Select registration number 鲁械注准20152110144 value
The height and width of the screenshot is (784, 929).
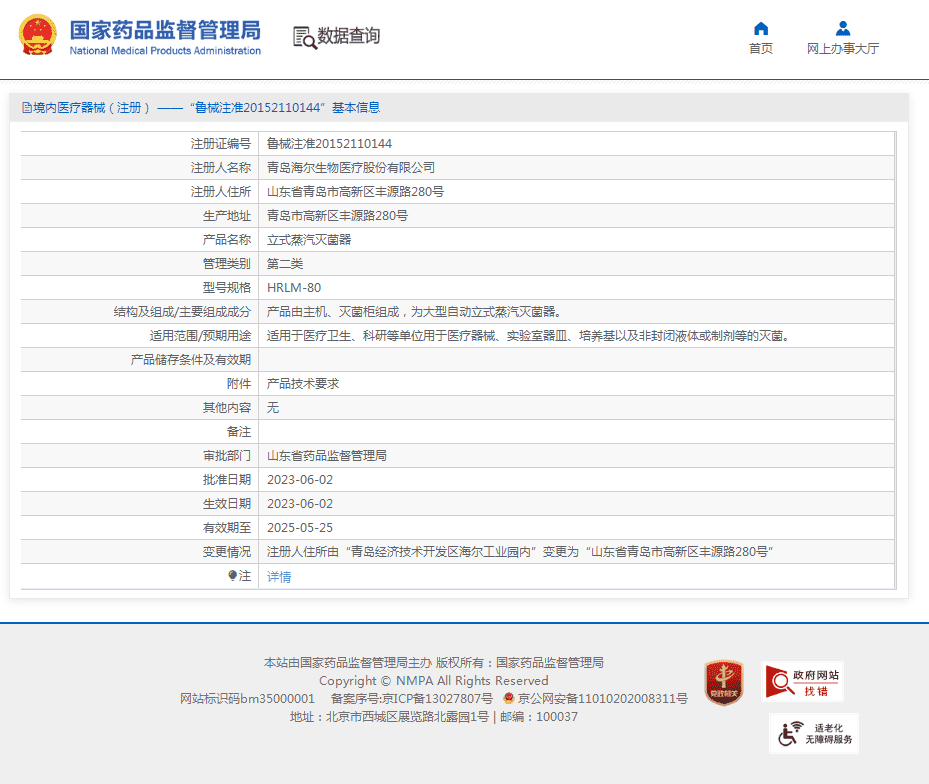(x=329, y=143)
